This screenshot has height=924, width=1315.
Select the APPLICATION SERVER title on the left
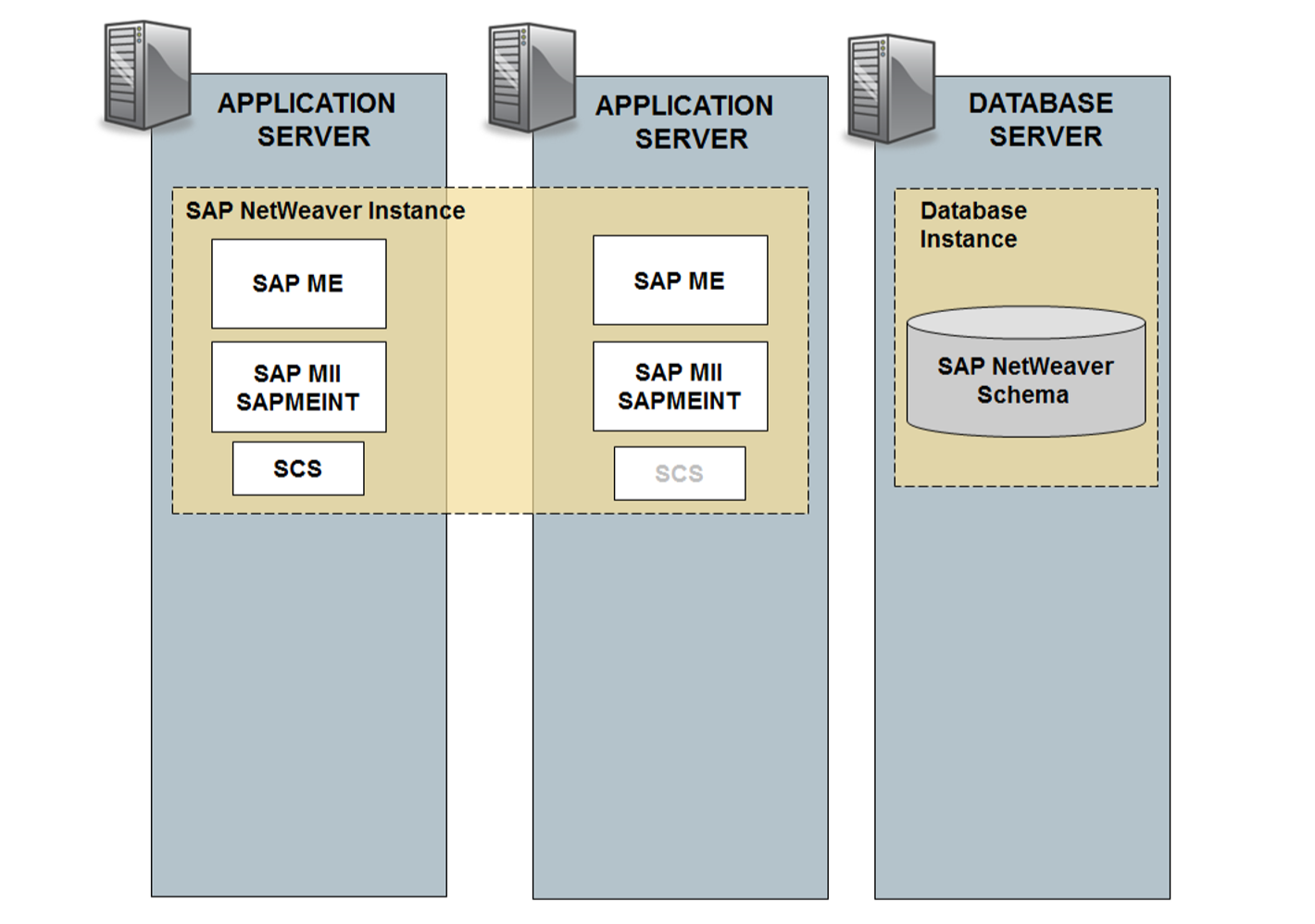pos(307,120)
